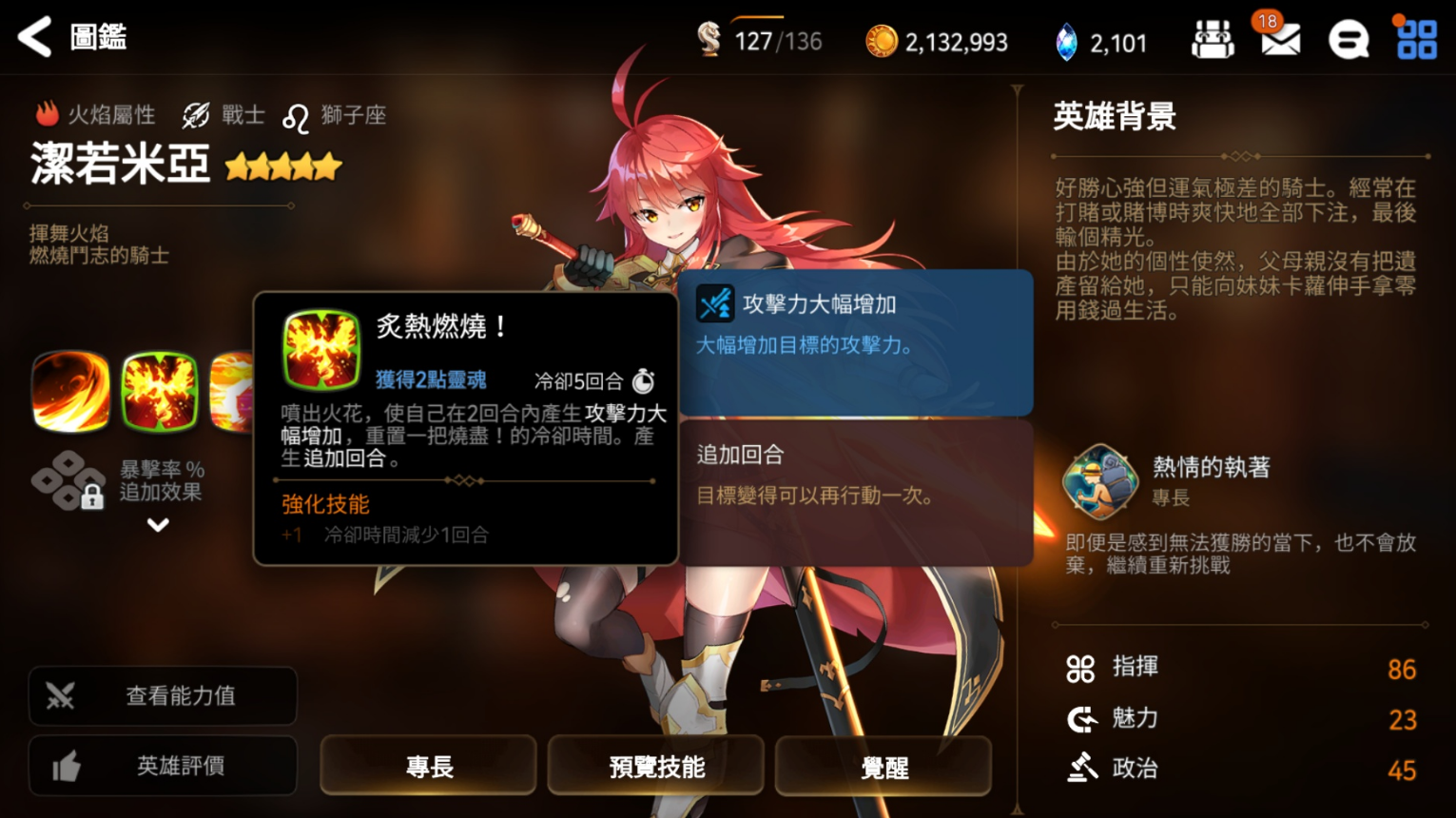Click the 查看能力值 button
Screen dimensions: 1456x818
pos(163,696)
